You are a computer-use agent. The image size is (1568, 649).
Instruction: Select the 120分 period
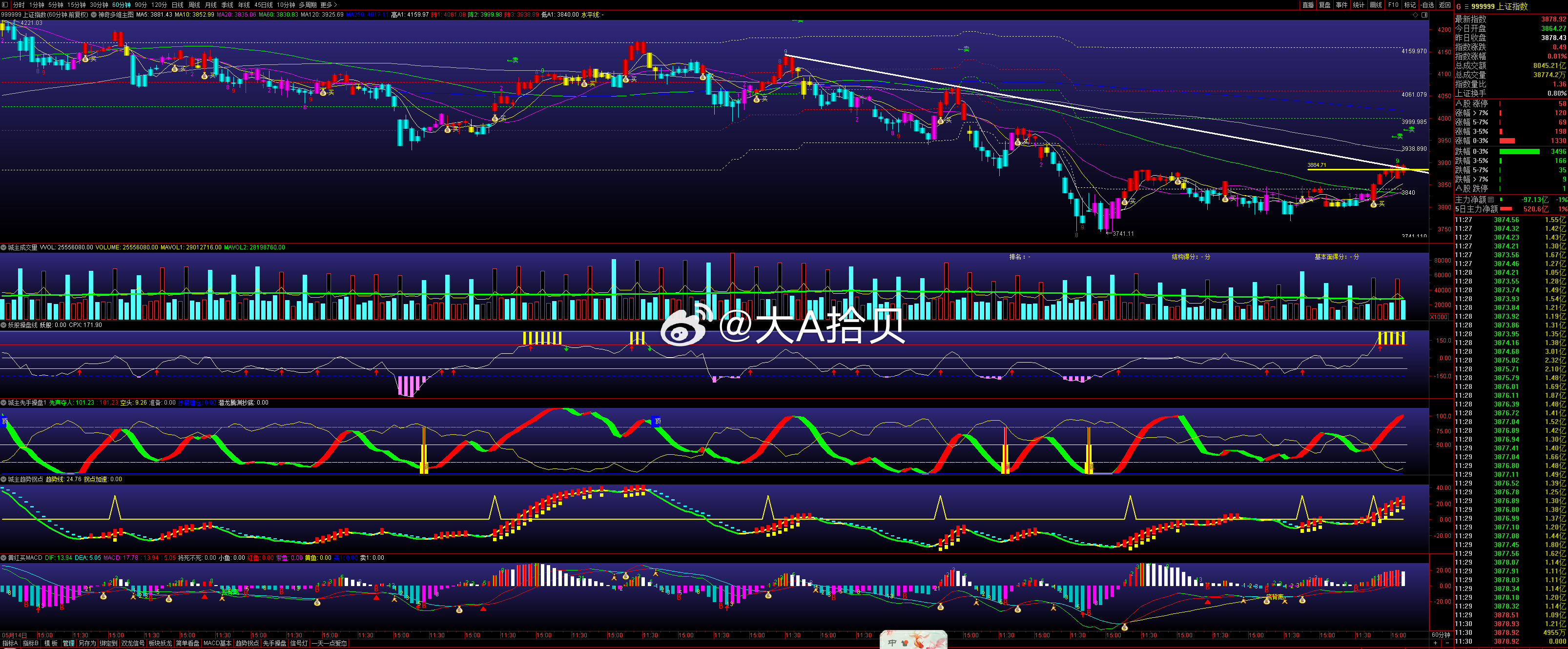tap(160, 5)
